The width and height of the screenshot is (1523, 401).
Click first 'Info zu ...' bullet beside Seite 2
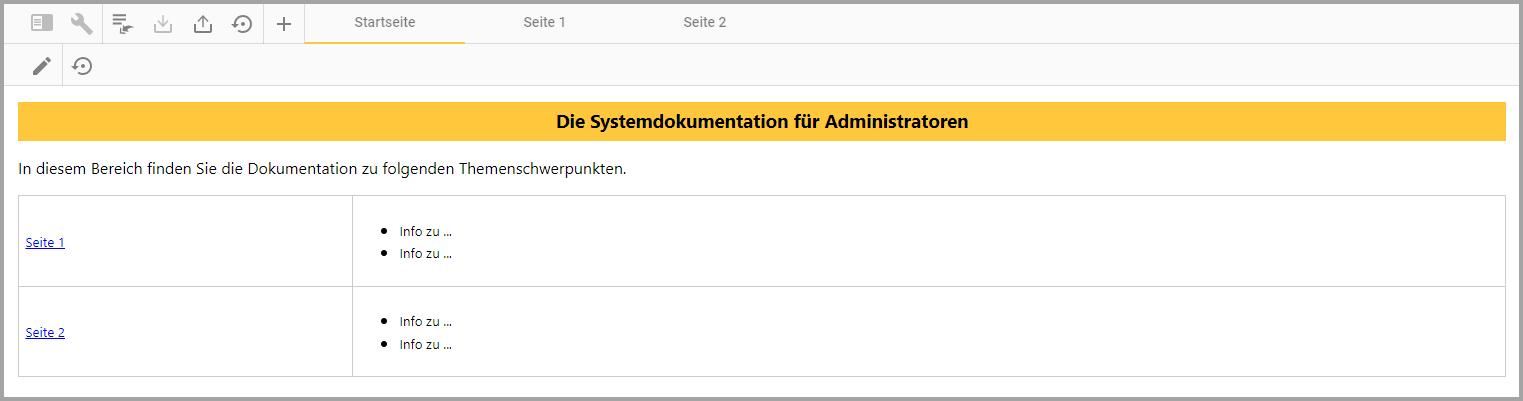[425, 321]
